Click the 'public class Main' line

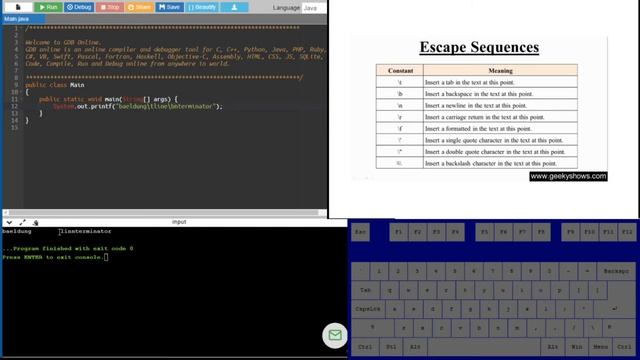click(55, 85)
